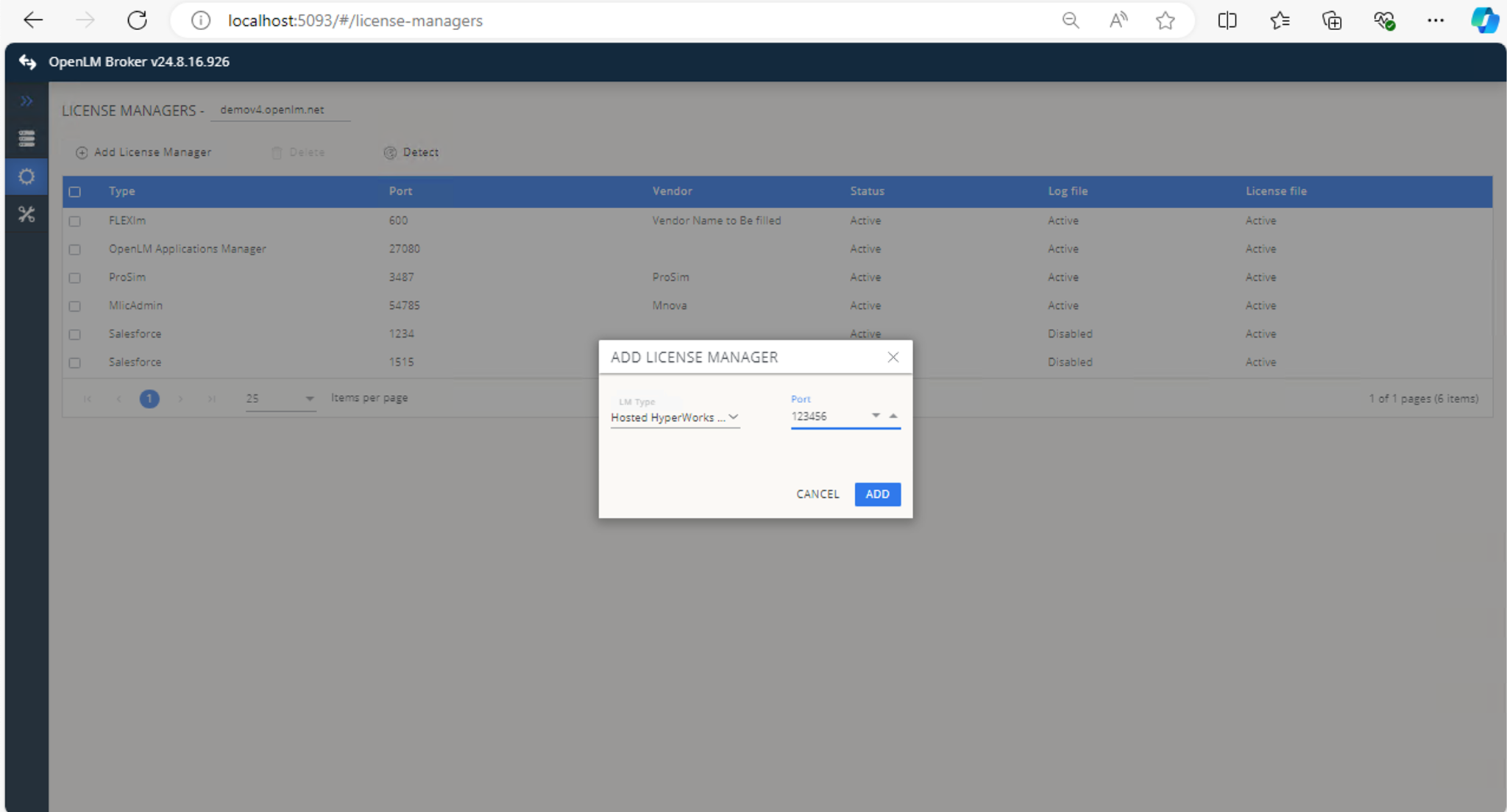Decrease port value with down arrow

[x=876, y=416]
